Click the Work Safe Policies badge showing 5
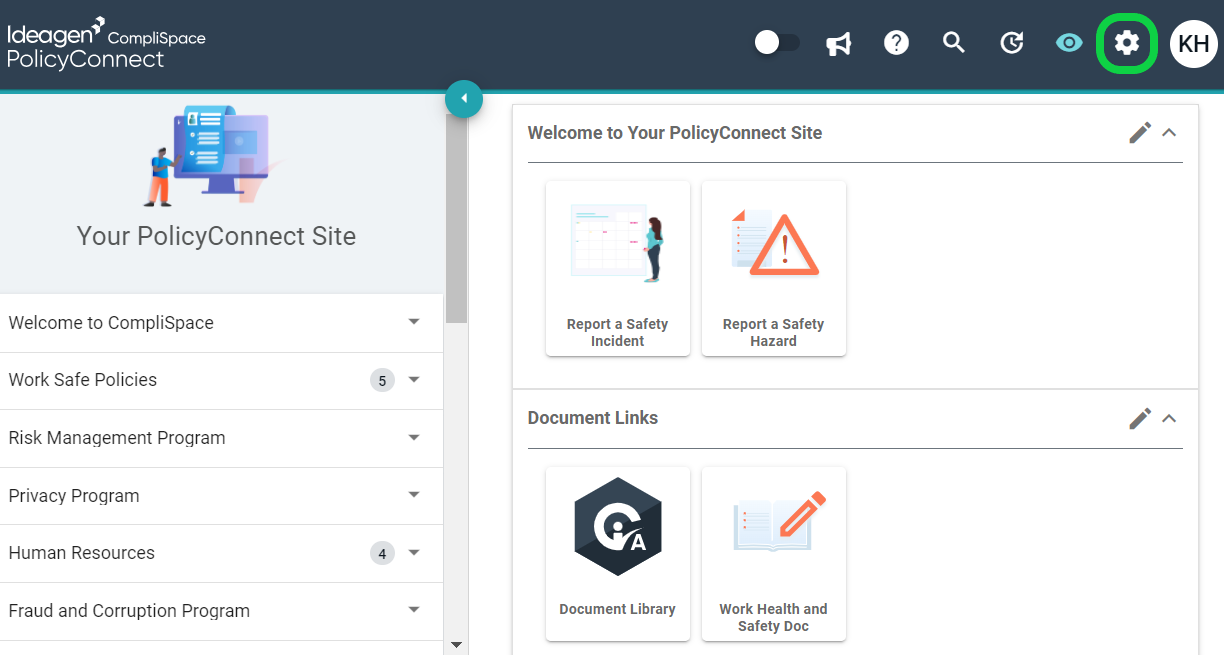 (x=382, y=380)
